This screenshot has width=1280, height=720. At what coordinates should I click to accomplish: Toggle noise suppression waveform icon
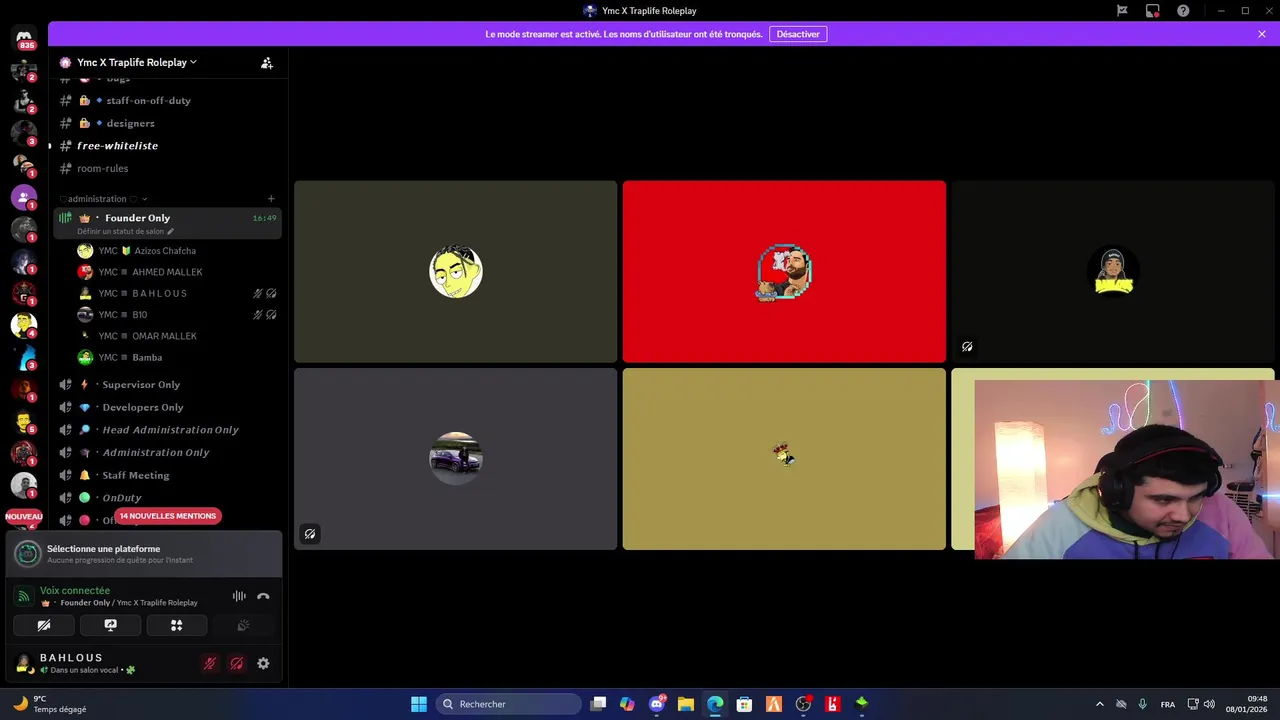pos(239,596)
